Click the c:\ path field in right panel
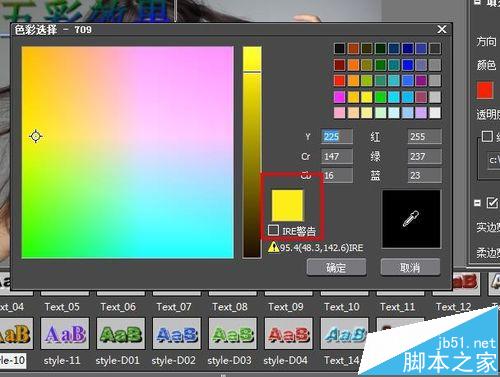This screenshot has height=377, width=500. 494,161
